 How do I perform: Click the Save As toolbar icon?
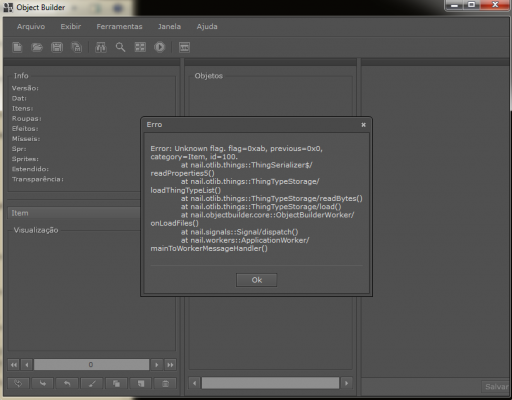(77, 47)
